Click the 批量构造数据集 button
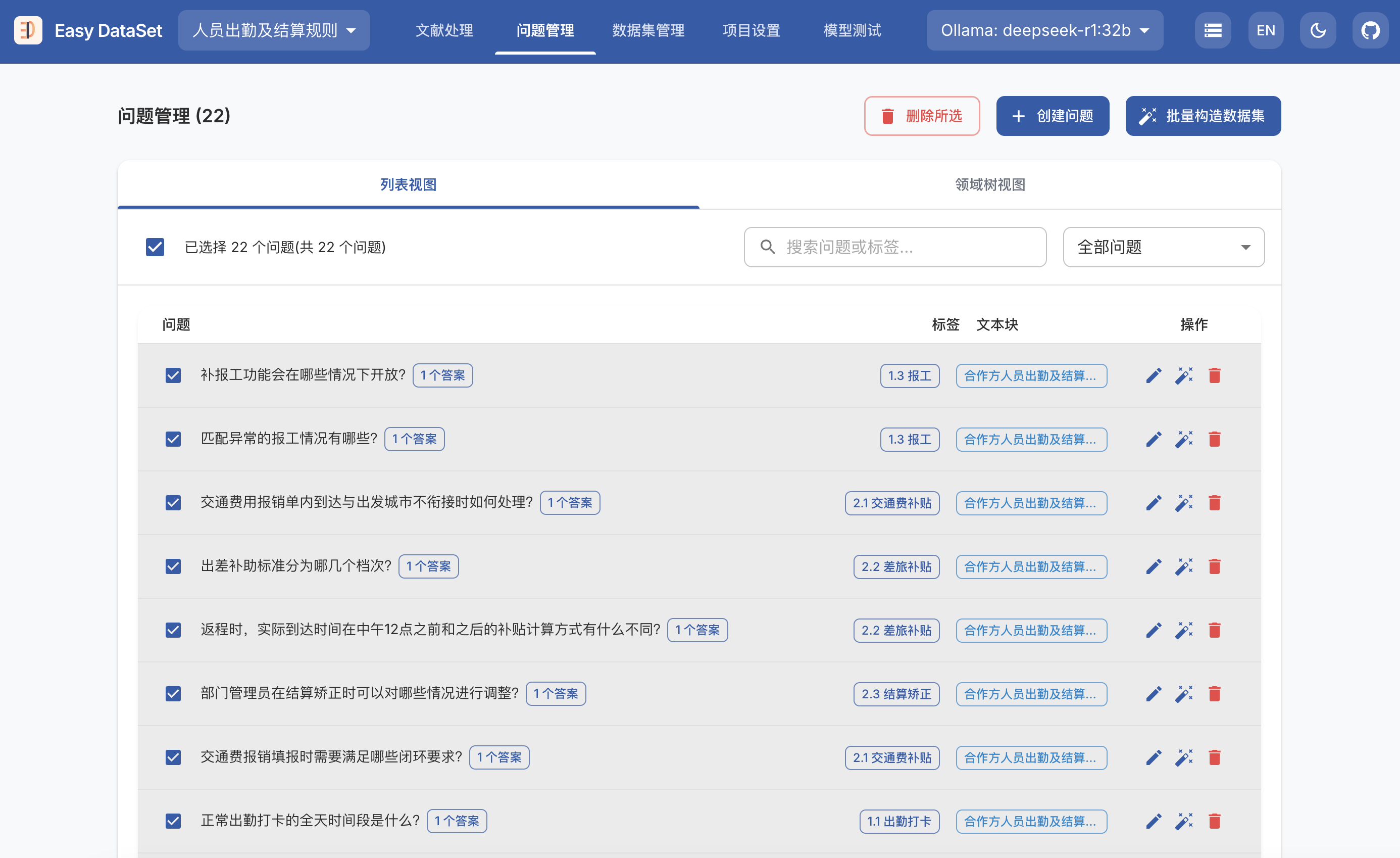The image size is (1400, 858). [x=1203, y=116]
